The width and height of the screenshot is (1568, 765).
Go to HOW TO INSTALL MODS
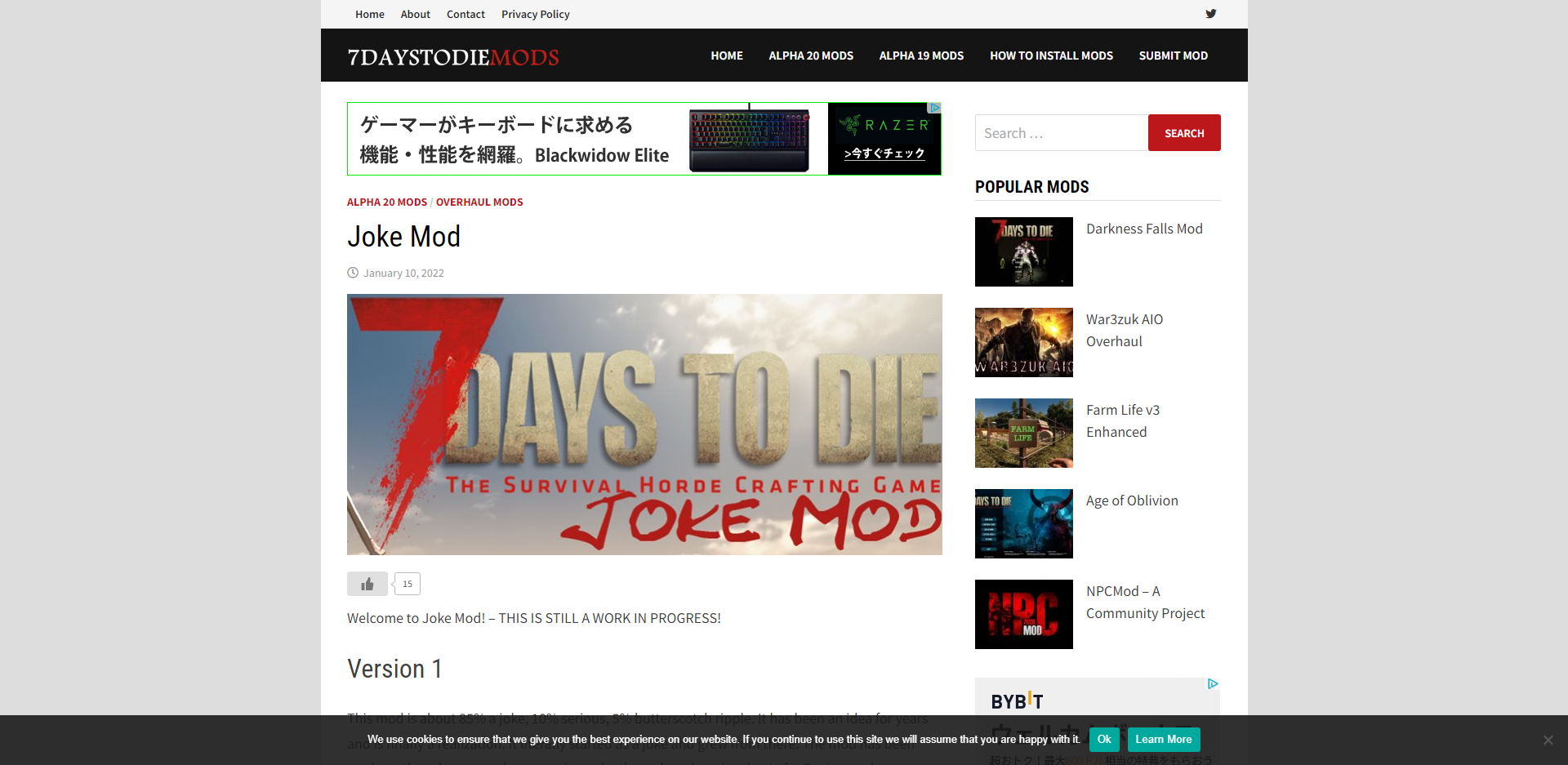coord(1051,56)
